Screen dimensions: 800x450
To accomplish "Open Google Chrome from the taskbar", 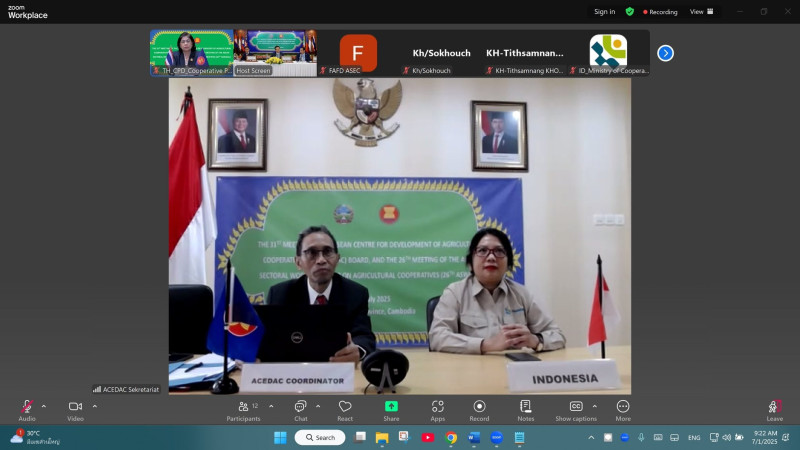I will coord(451,438).
